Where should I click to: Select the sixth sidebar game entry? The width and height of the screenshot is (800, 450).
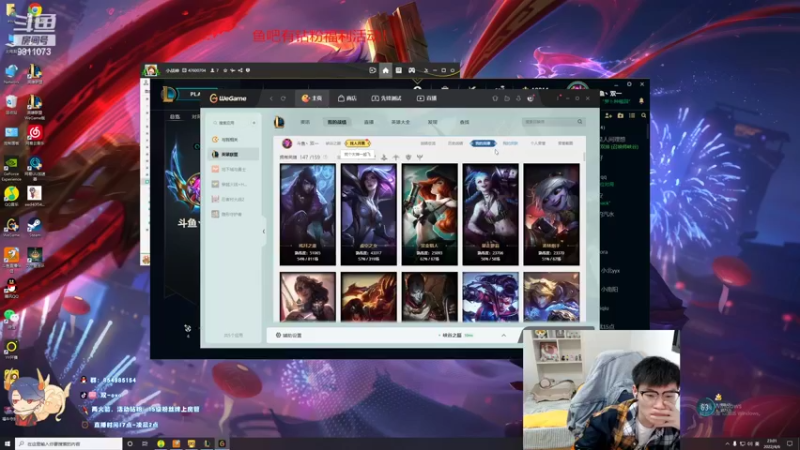click(x=234, y=214)
